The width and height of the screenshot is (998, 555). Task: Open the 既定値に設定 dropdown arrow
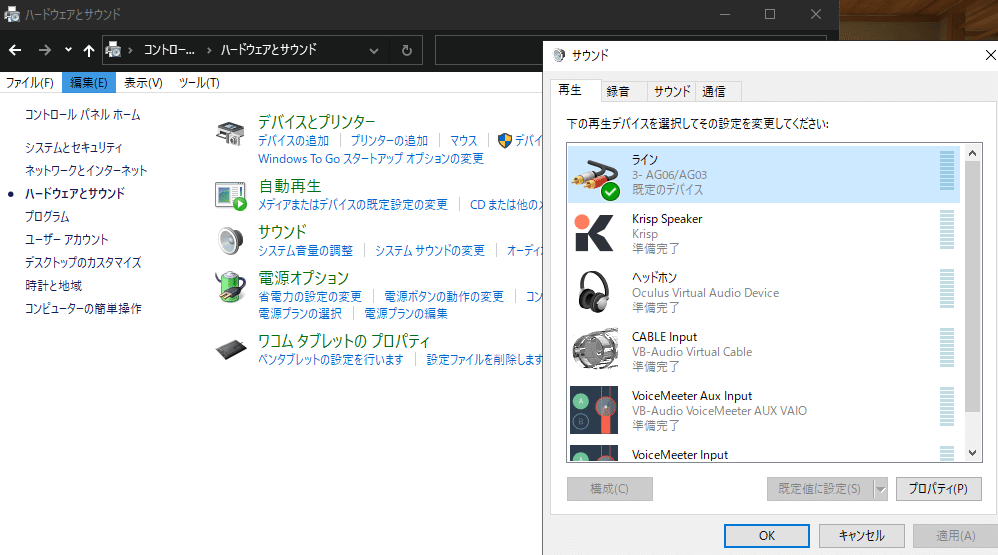coord(880,489)
